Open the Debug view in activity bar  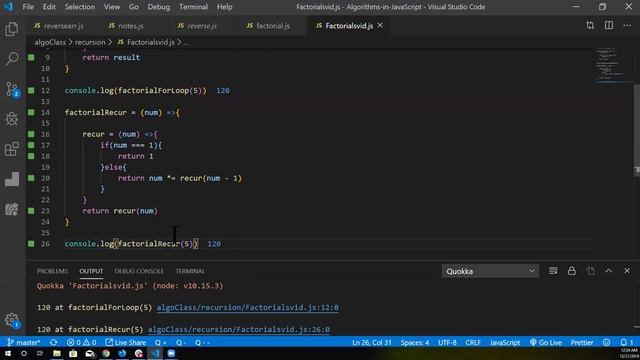12,119
